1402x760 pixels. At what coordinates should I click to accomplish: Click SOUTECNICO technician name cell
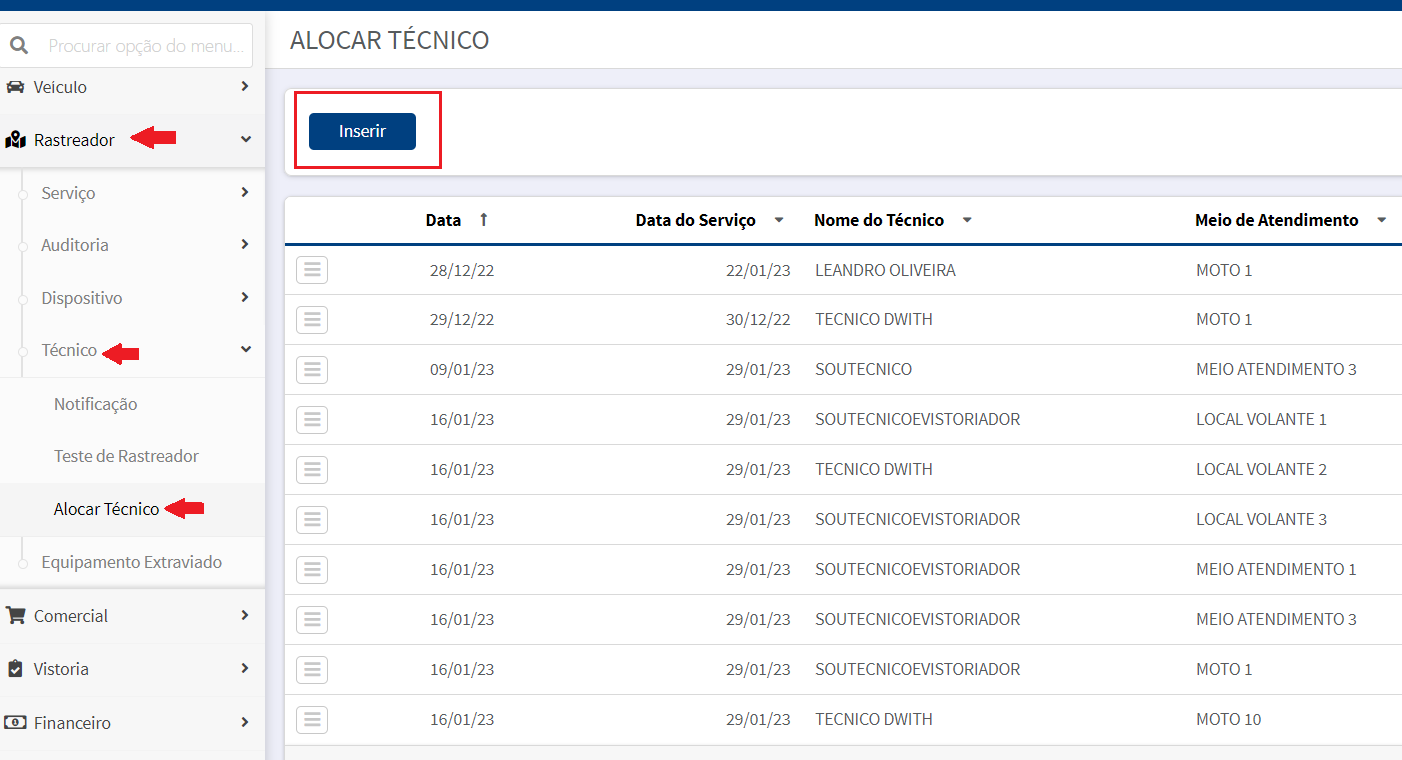click(x=863, y=370)
